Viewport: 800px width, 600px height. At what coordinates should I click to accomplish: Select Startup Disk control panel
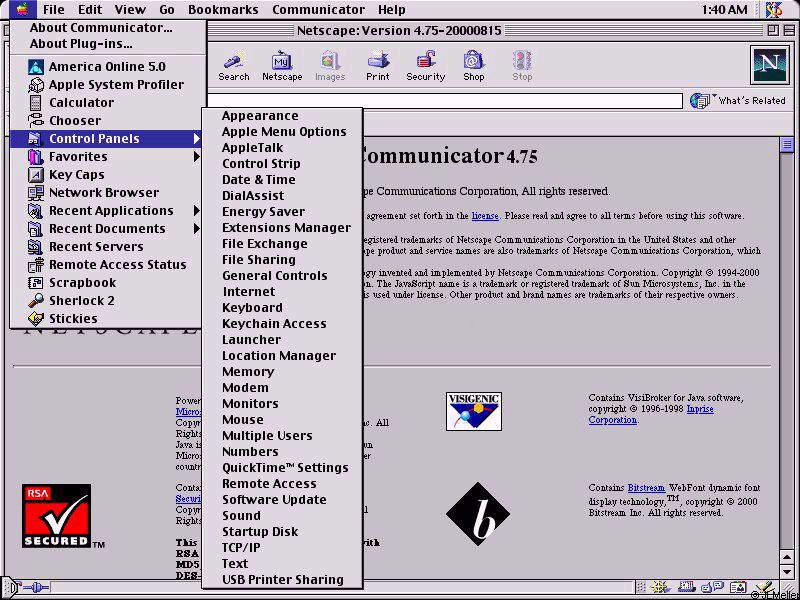point(282,532)
